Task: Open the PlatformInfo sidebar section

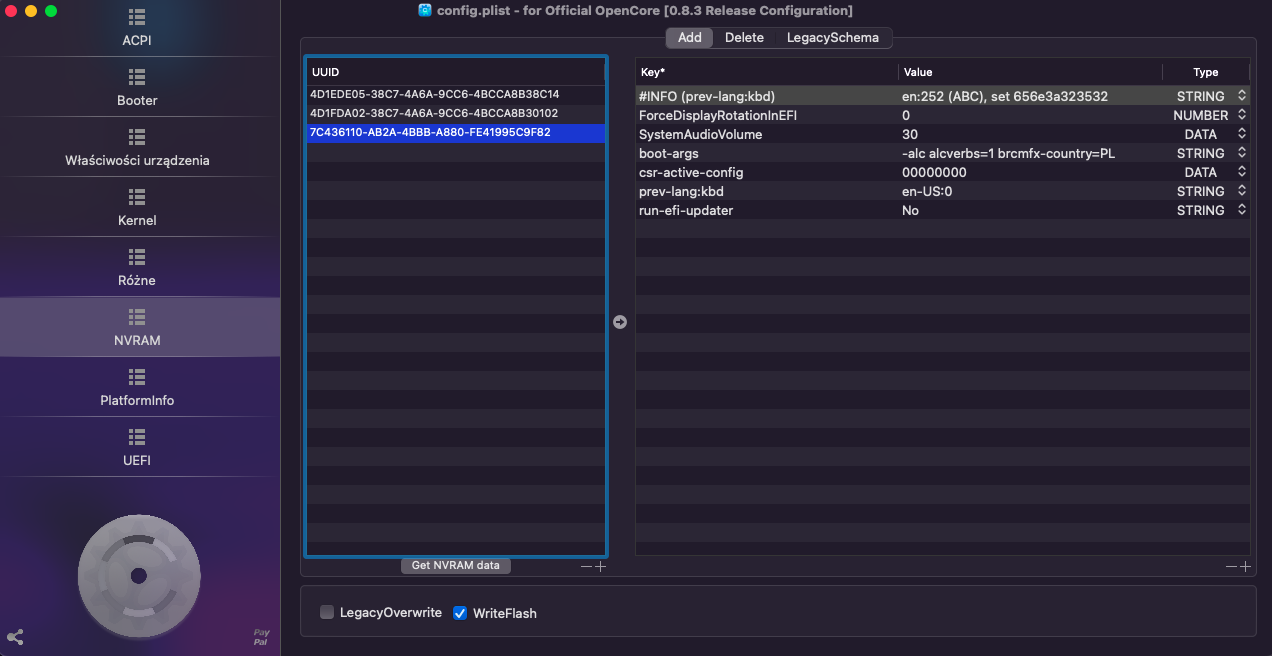Action: [x=137, y=388]
